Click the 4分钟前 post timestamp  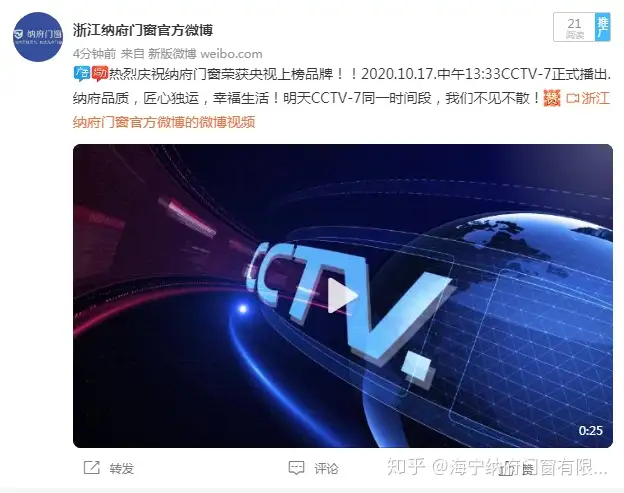pyautogui.click(x=95, y=54)
